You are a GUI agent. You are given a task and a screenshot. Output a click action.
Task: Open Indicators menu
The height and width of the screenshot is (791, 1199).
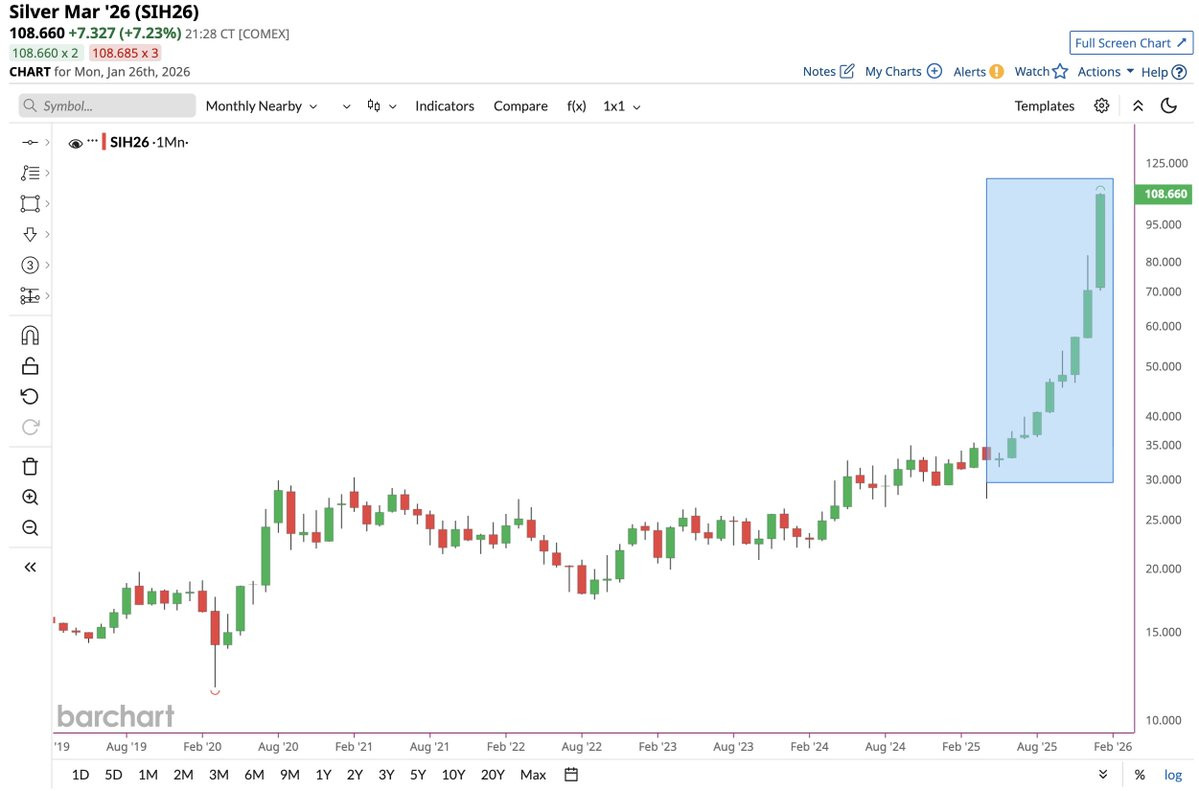tap(444, 106)
